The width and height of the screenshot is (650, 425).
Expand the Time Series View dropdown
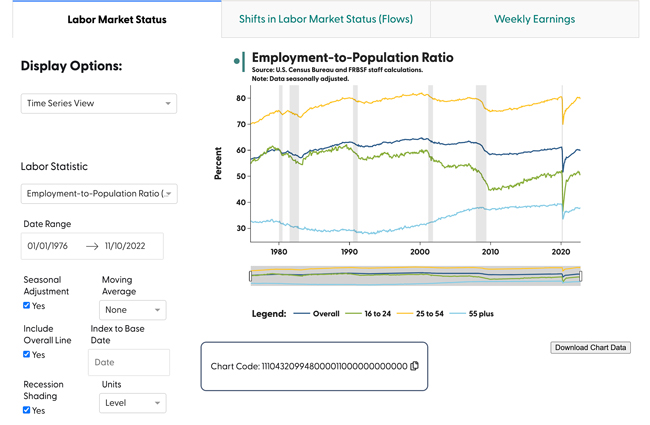[99, 103]
